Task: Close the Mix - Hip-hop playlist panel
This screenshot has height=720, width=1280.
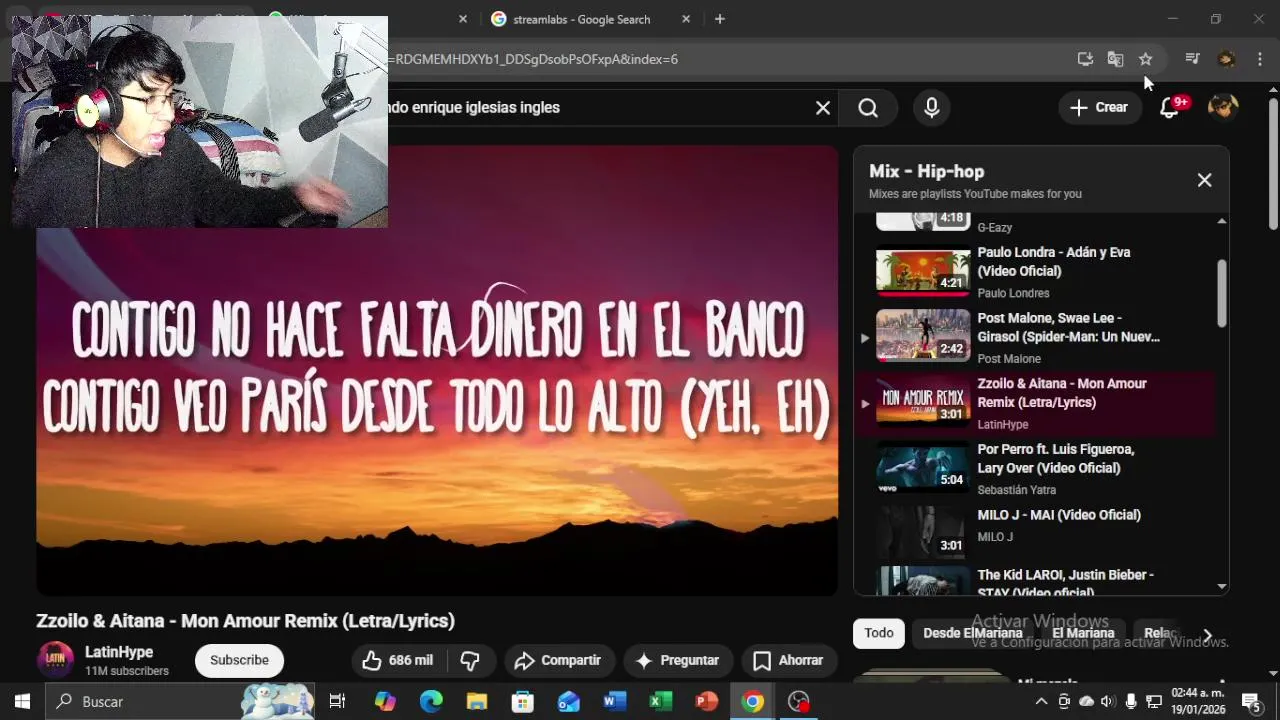Action: [1204, 180]
